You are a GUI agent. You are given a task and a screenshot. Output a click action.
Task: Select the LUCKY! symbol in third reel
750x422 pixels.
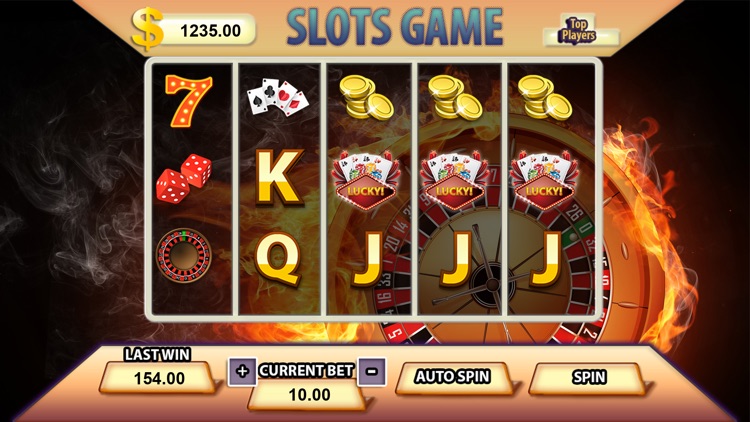pyautogui.click(x=366, y=180)
